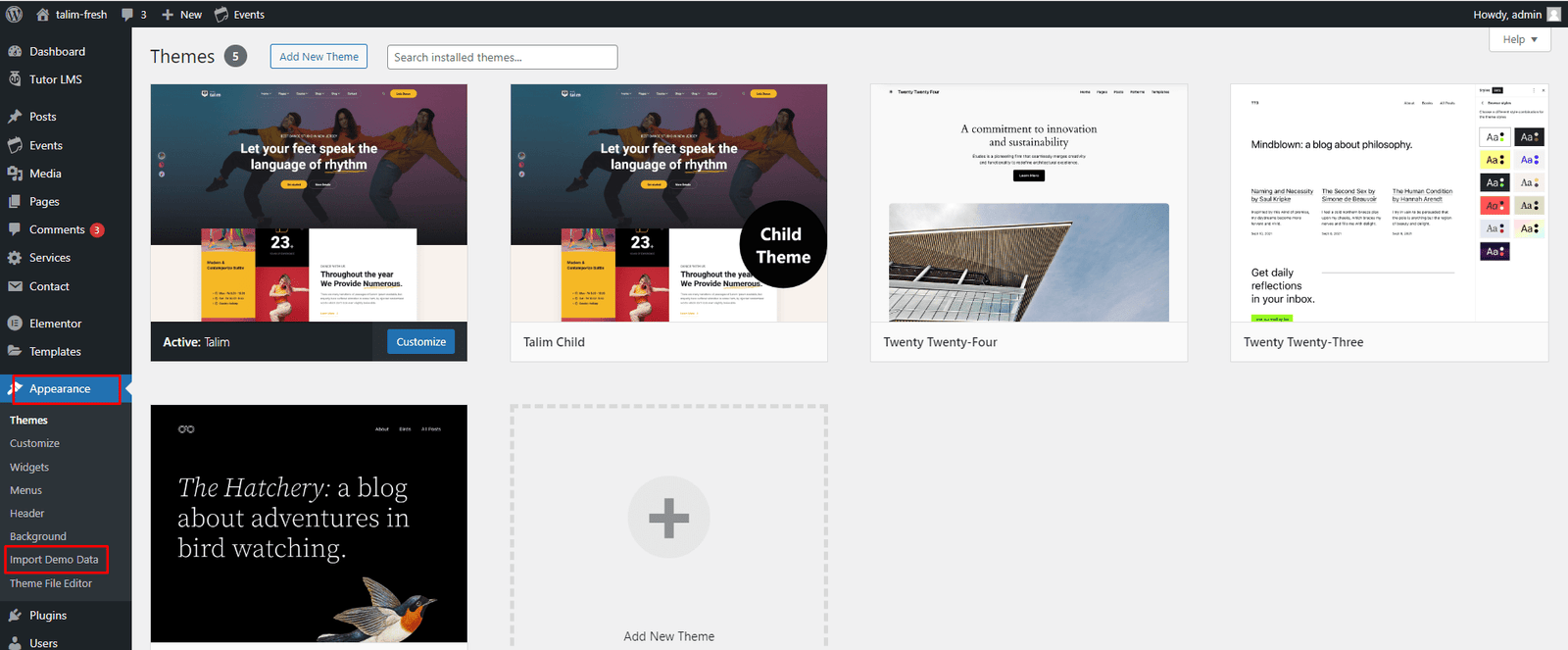Select the Twenty Twenty-Four theme thumbnail
This screenshot has width=1568, height=650.
pyautogui.click(x=1028, y=203)
